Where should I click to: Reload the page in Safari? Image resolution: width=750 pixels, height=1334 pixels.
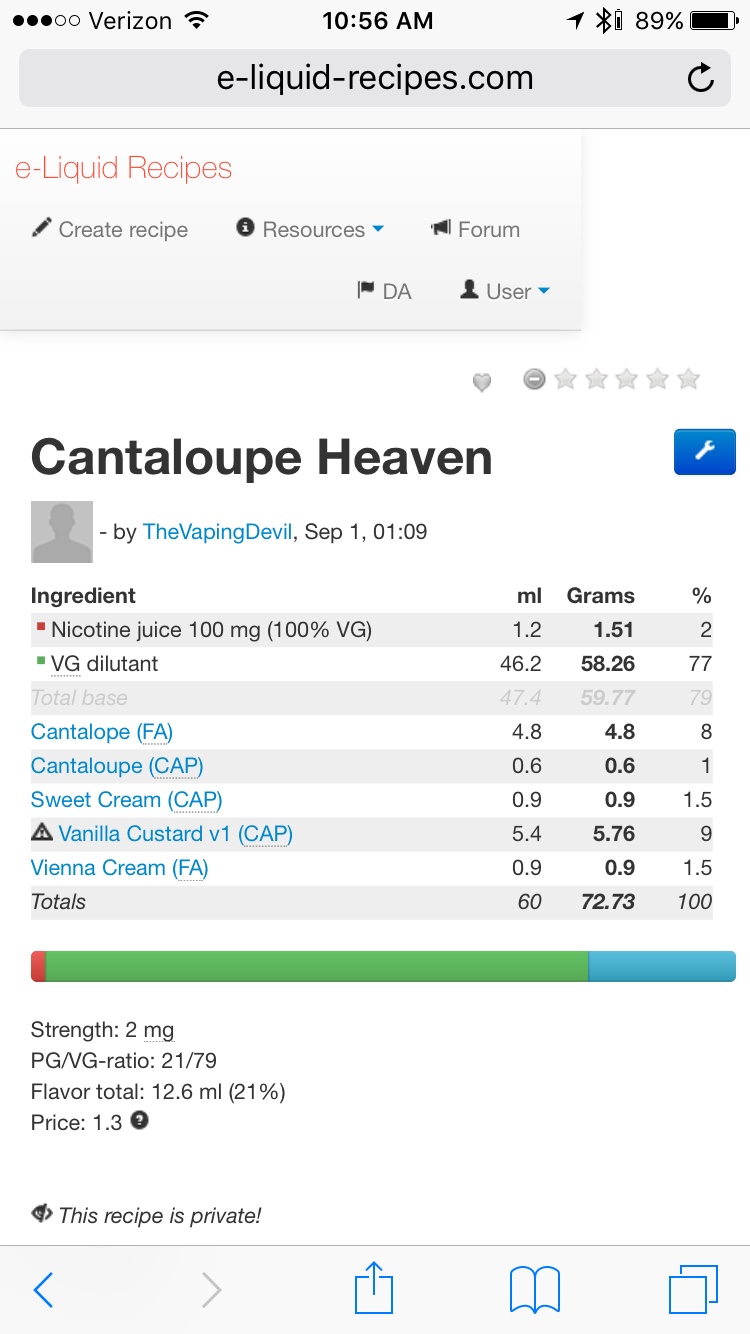coord(701,78)
